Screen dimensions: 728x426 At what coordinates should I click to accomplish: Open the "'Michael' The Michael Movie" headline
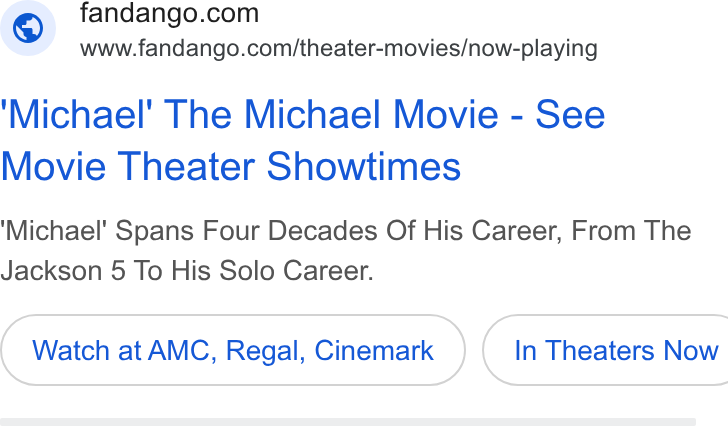coord(249,115)
